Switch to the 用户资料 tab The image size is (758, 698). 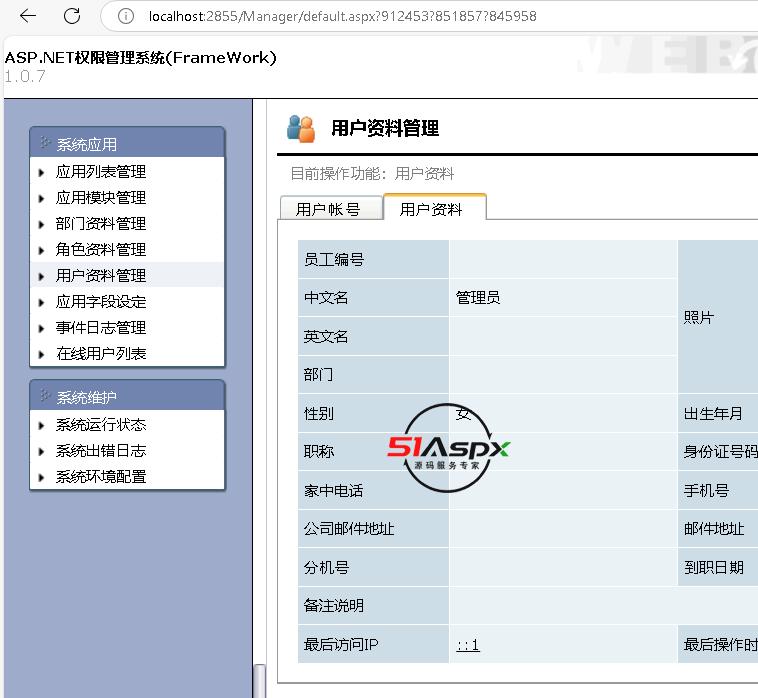(x=435, y=208)
